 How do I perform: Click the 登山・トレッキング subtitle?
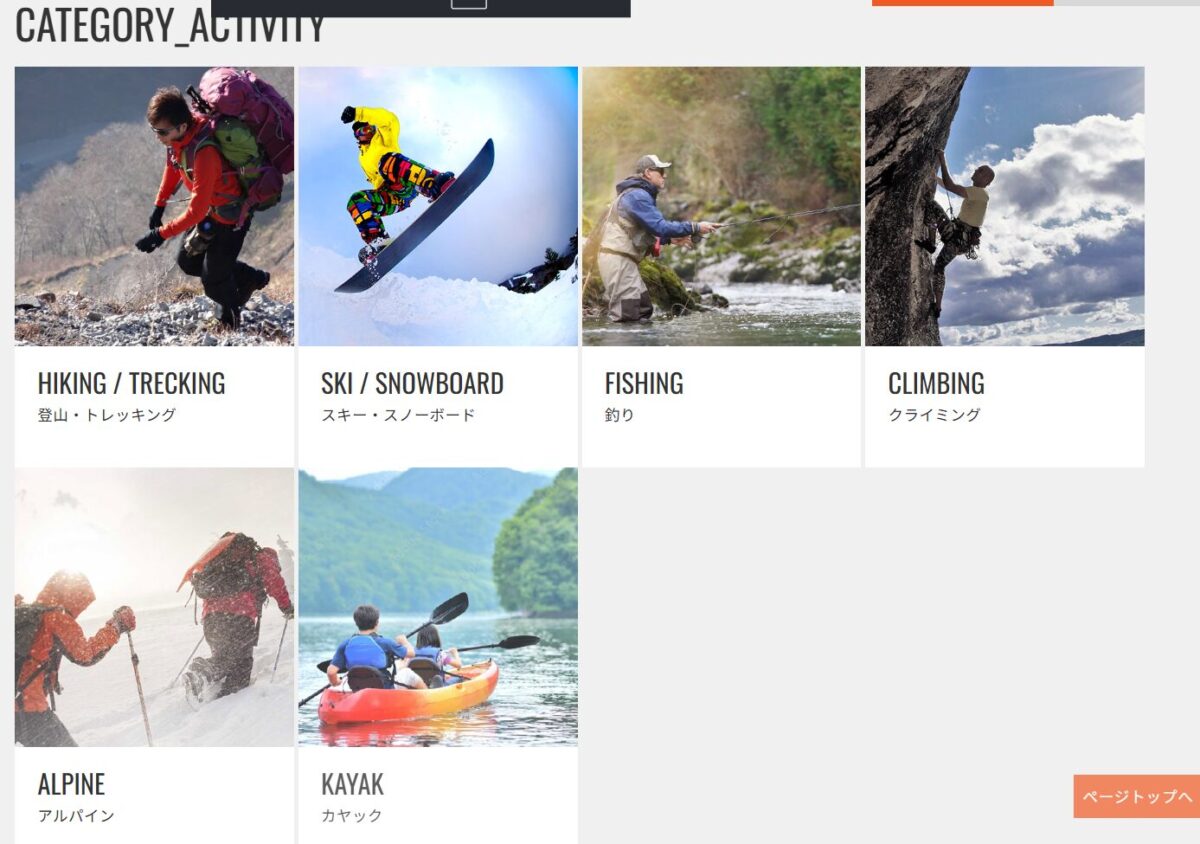coord(107,415)
